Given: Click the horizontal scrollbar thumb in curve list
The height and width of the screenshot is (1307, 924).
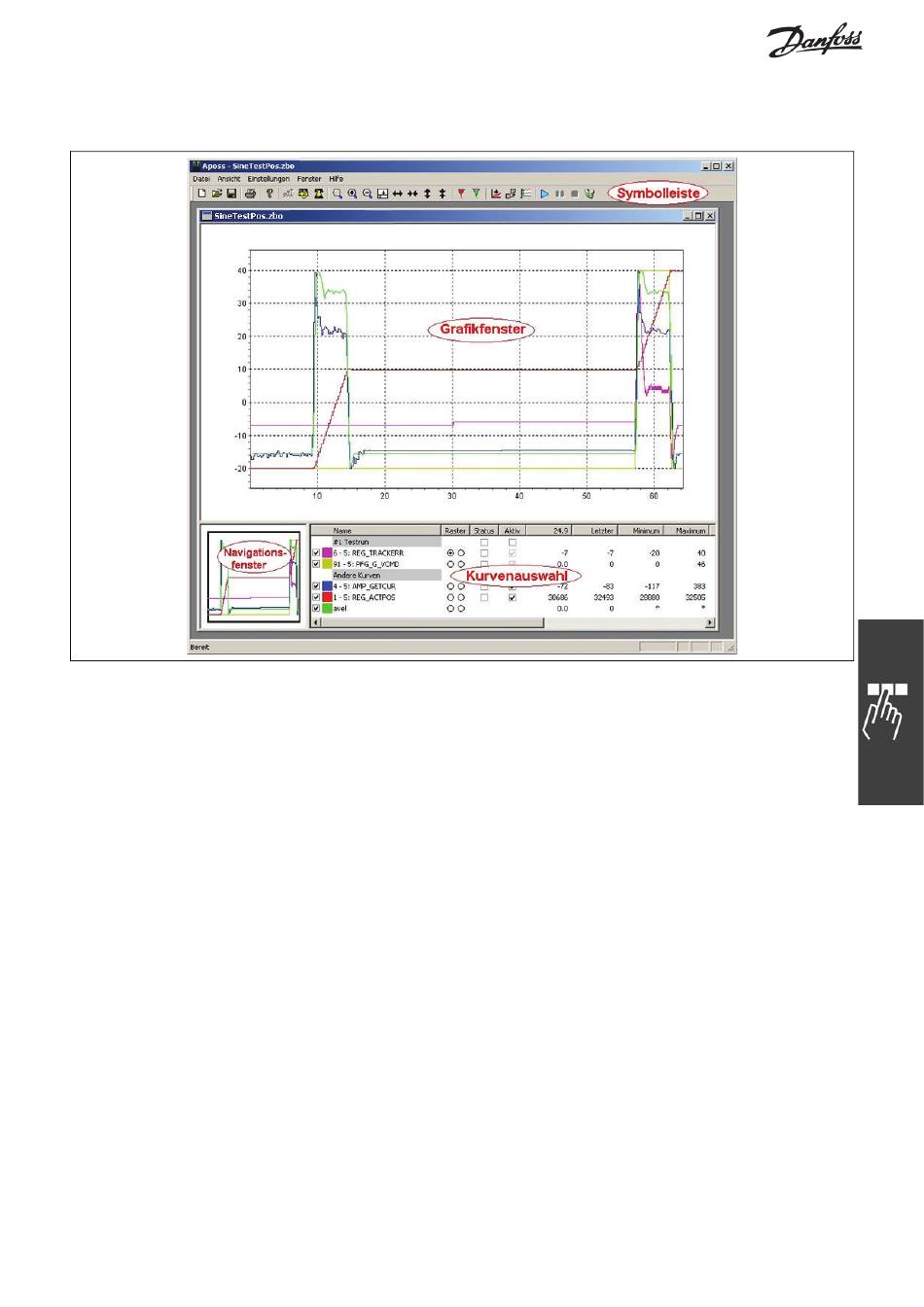Looking at the screenshot, I should 433,621.
